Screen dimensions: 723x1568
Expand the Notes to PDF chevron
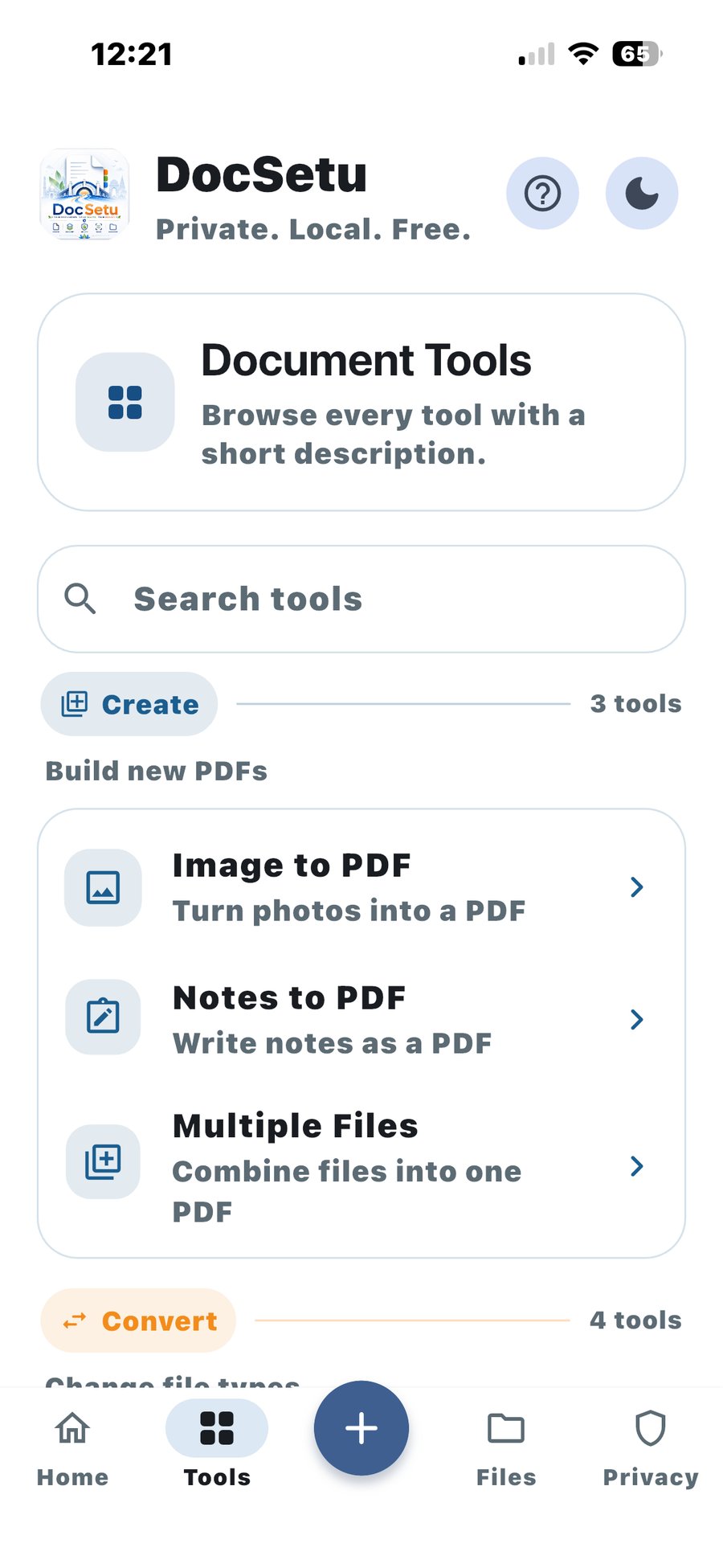pos(637,1019)
